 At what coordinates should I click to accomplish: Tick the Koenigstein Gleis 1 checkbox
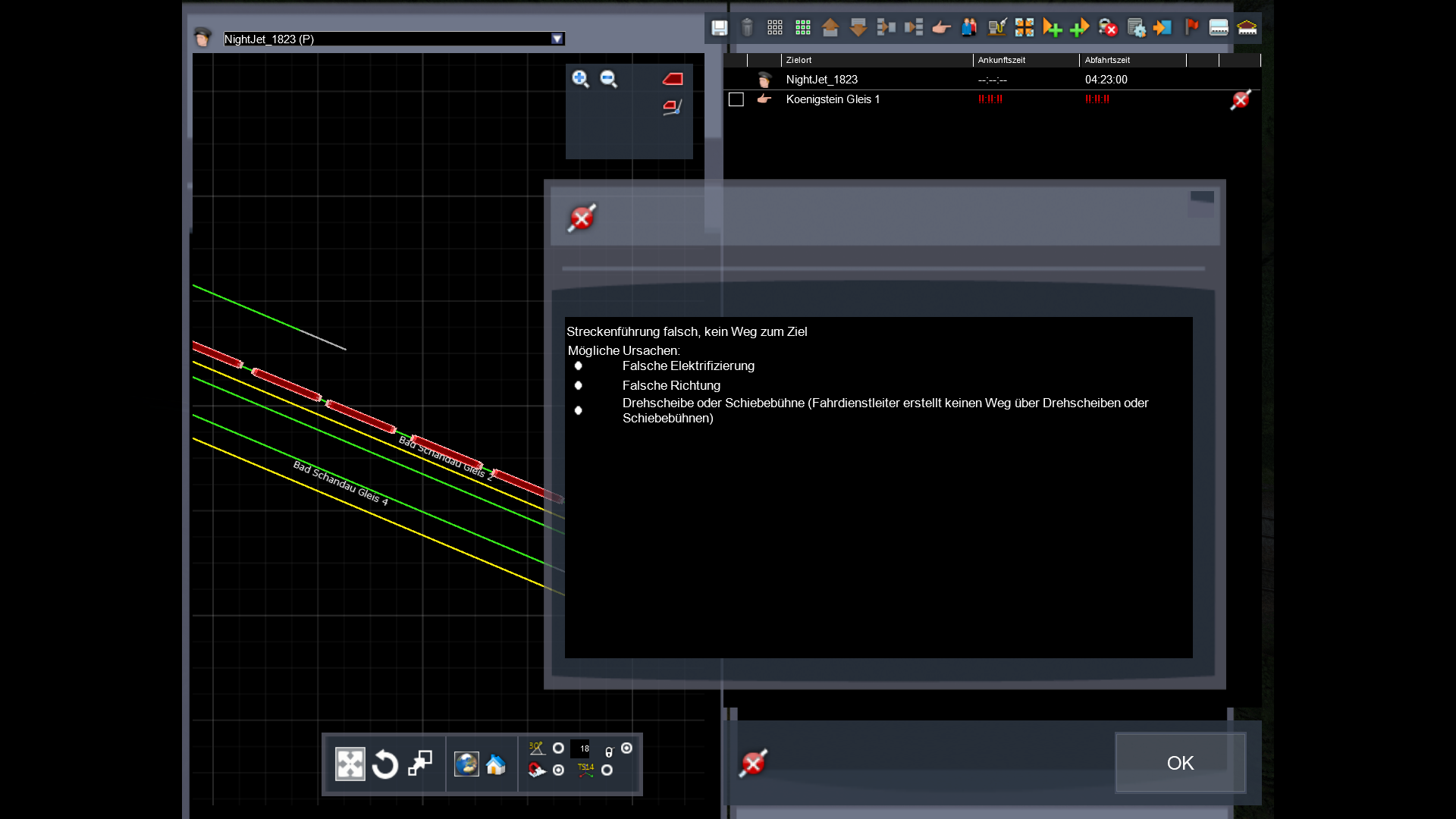[736, 99]
